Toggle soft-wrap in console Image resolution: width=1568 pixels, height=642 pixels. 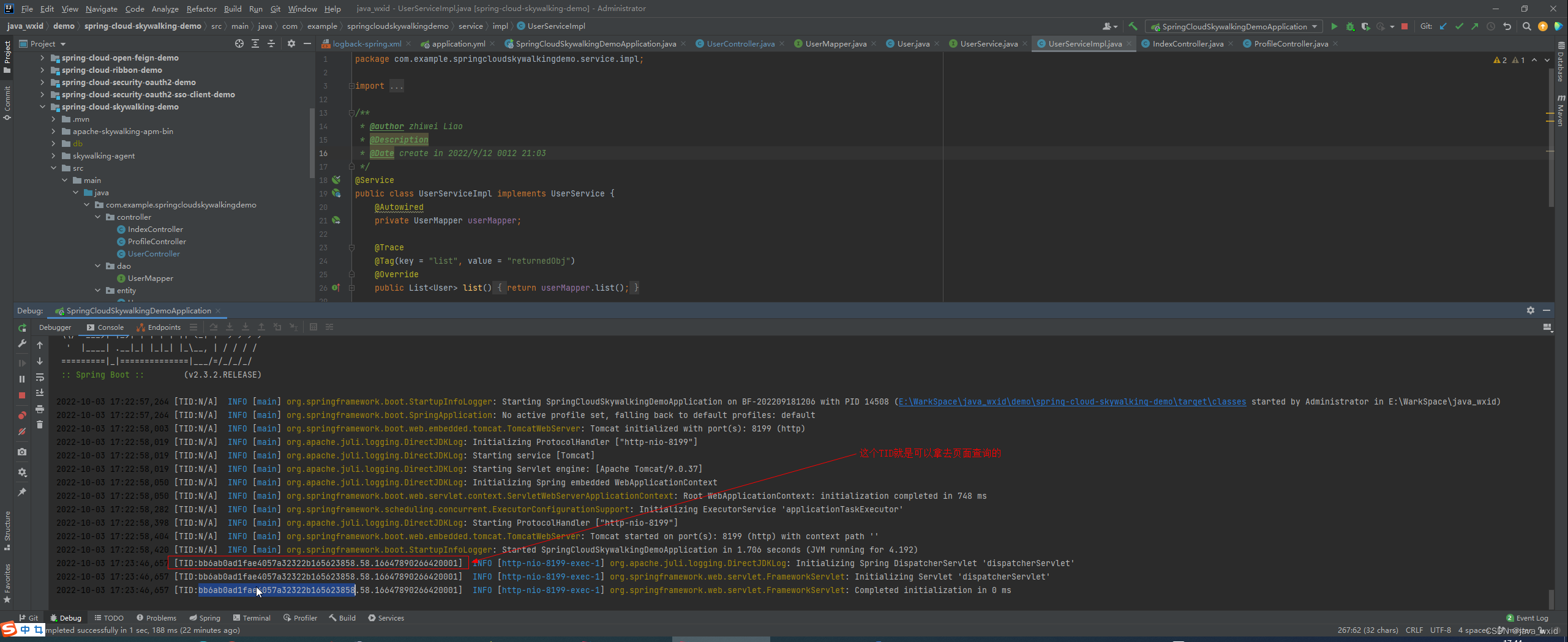coord(40,377)
